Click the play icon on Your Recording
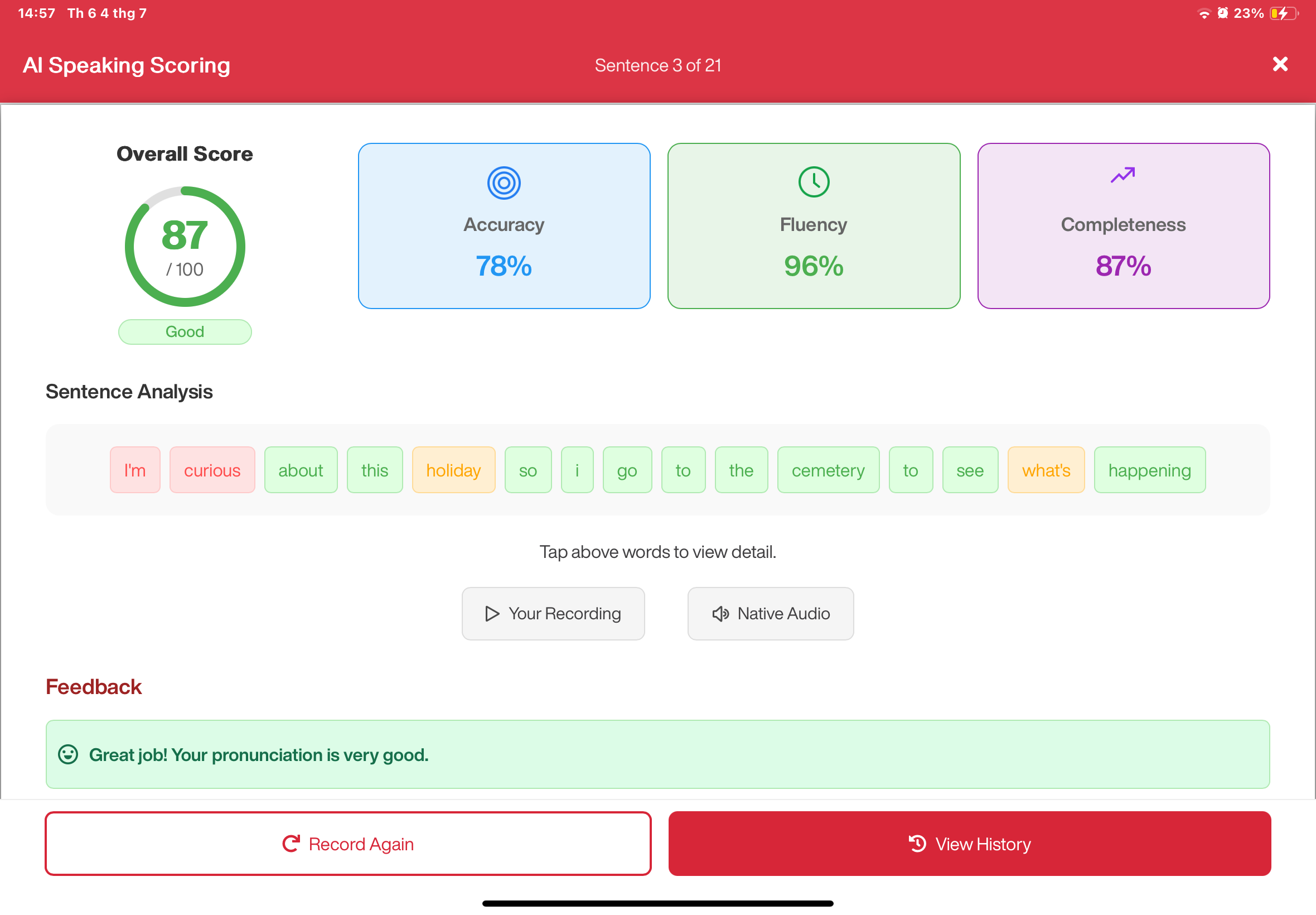Image resolution: width=1316 pixels, height=915 pixels. [x=491, y=613]
